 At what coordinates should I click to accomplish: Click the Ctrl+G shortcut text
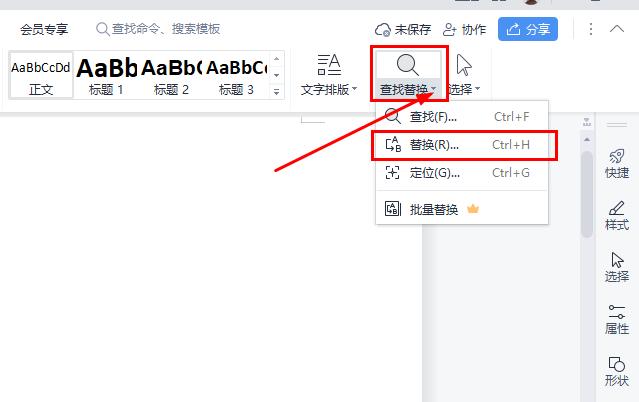coord(511,173)
